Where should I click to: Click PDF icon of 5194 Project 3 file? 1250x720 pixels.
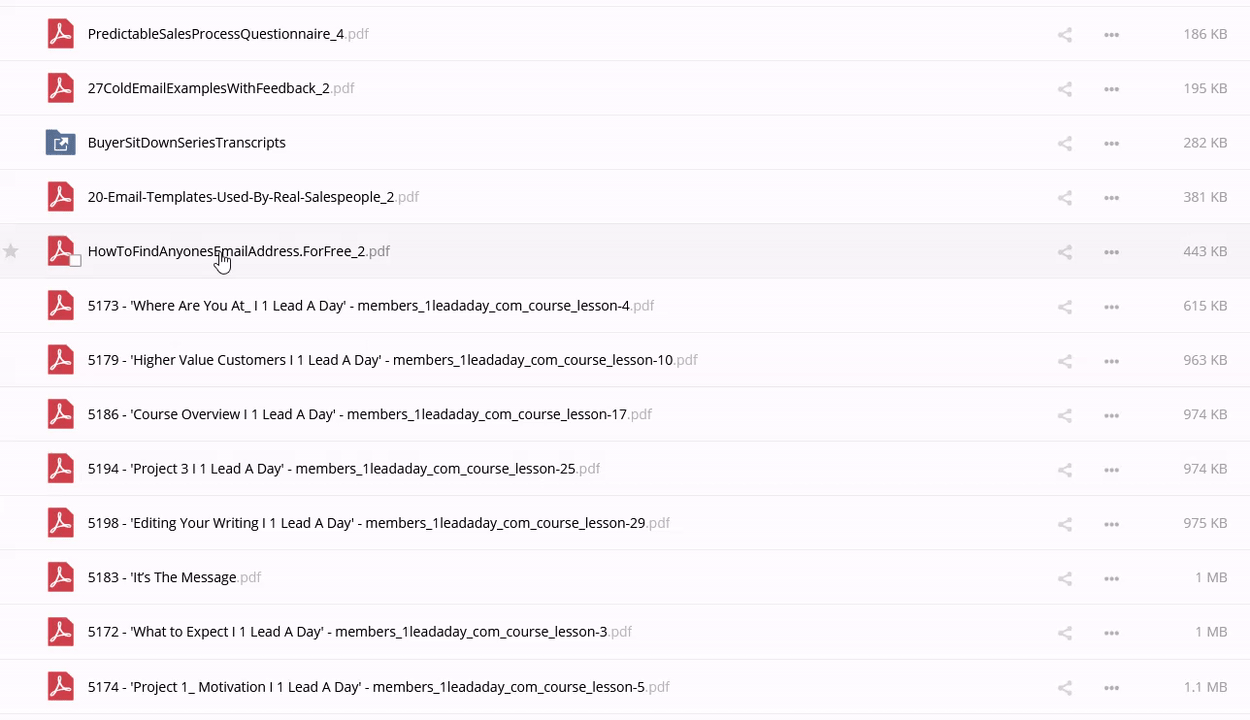click(x=61, y=468)
